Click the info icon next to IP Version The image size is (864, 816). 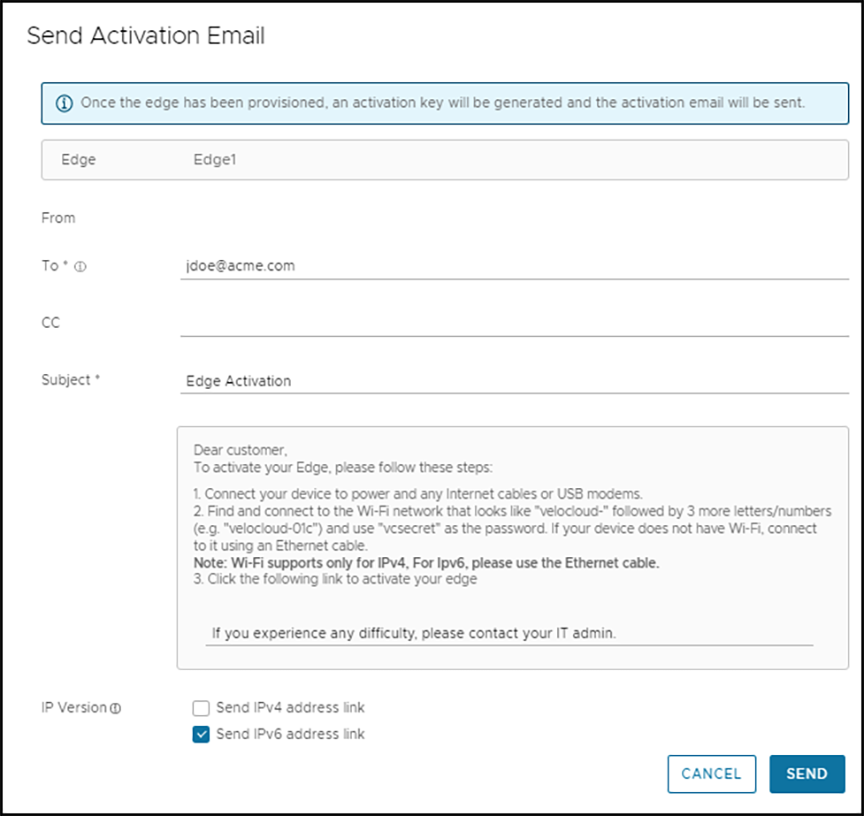(x=114, y=708)
